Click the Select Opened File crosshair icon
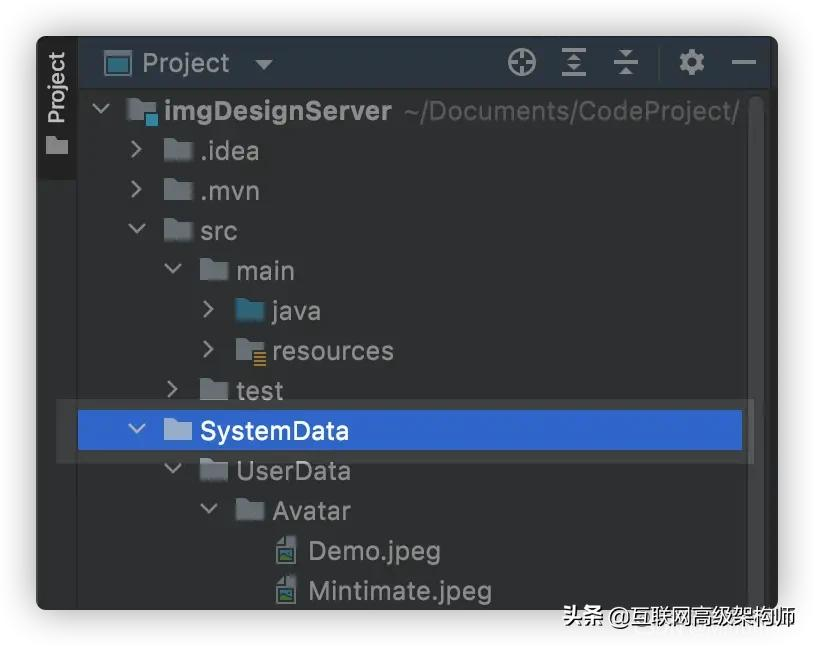The width and height of the screenshot is (814, 646). pos(522,63)
